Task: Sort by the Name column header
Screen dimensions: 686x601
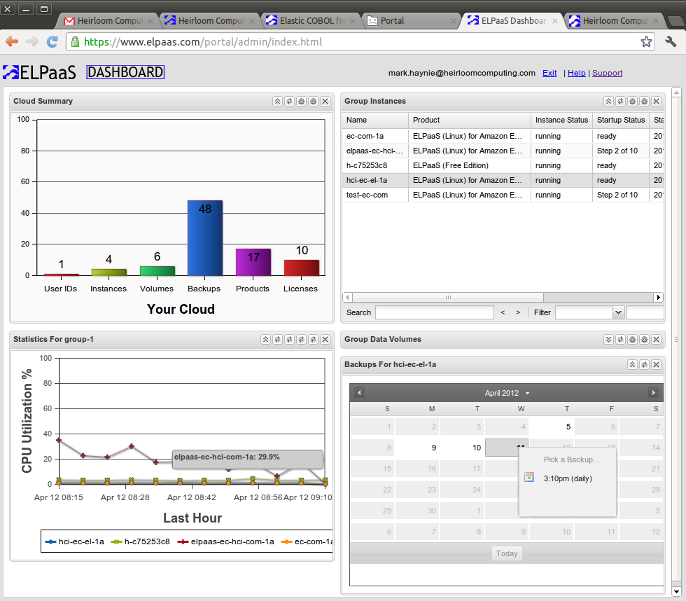Action: (375, 120)
